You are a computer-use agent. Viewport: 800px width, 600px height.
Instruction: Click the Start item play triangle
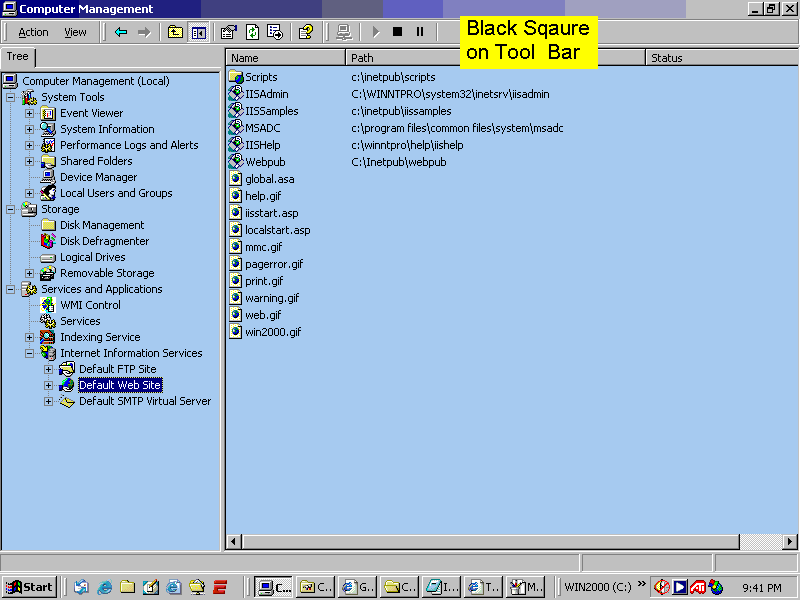[376, 32]
